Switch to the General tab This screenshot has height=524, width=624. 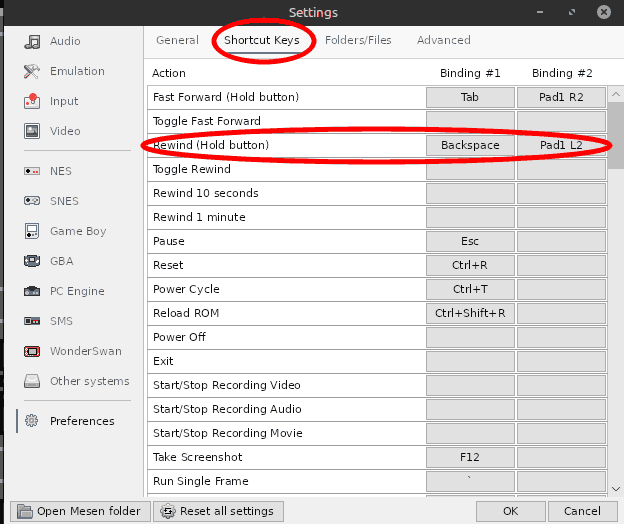point(177,40)
